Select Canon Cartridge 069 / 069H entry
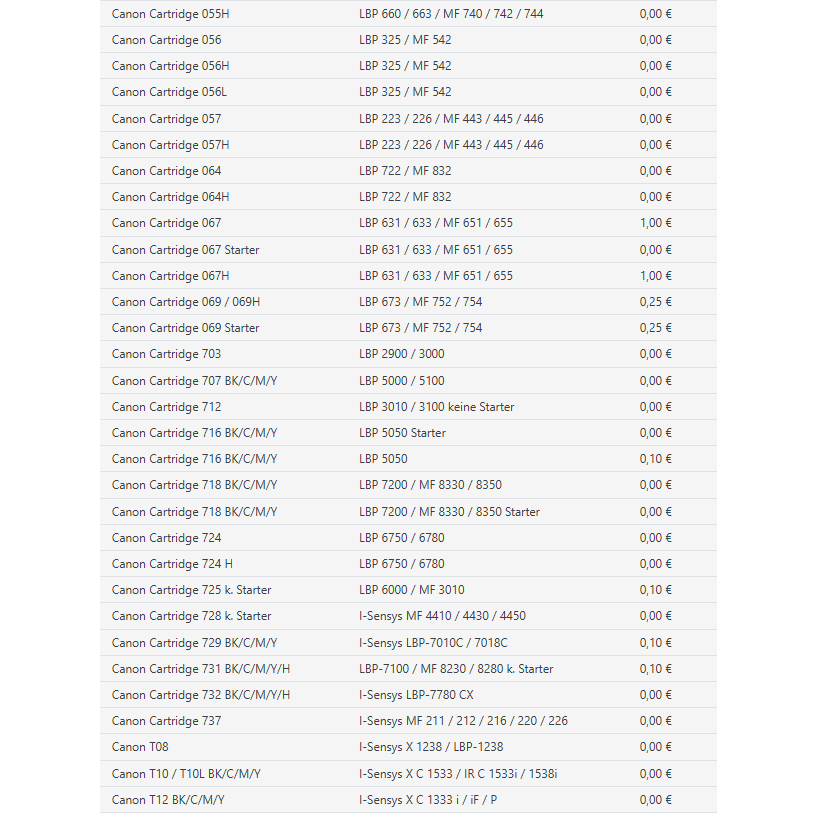 click(186, 302)
